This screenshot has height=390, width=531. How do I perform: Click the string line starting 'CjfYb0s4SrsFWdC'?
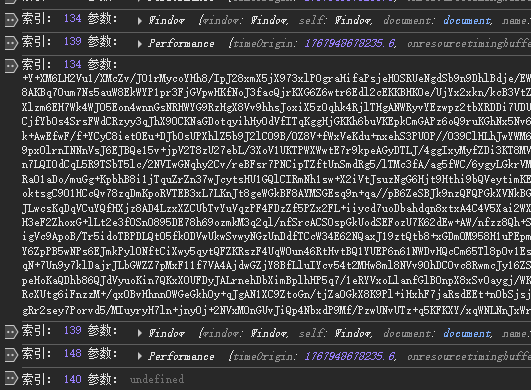[276, 121]
